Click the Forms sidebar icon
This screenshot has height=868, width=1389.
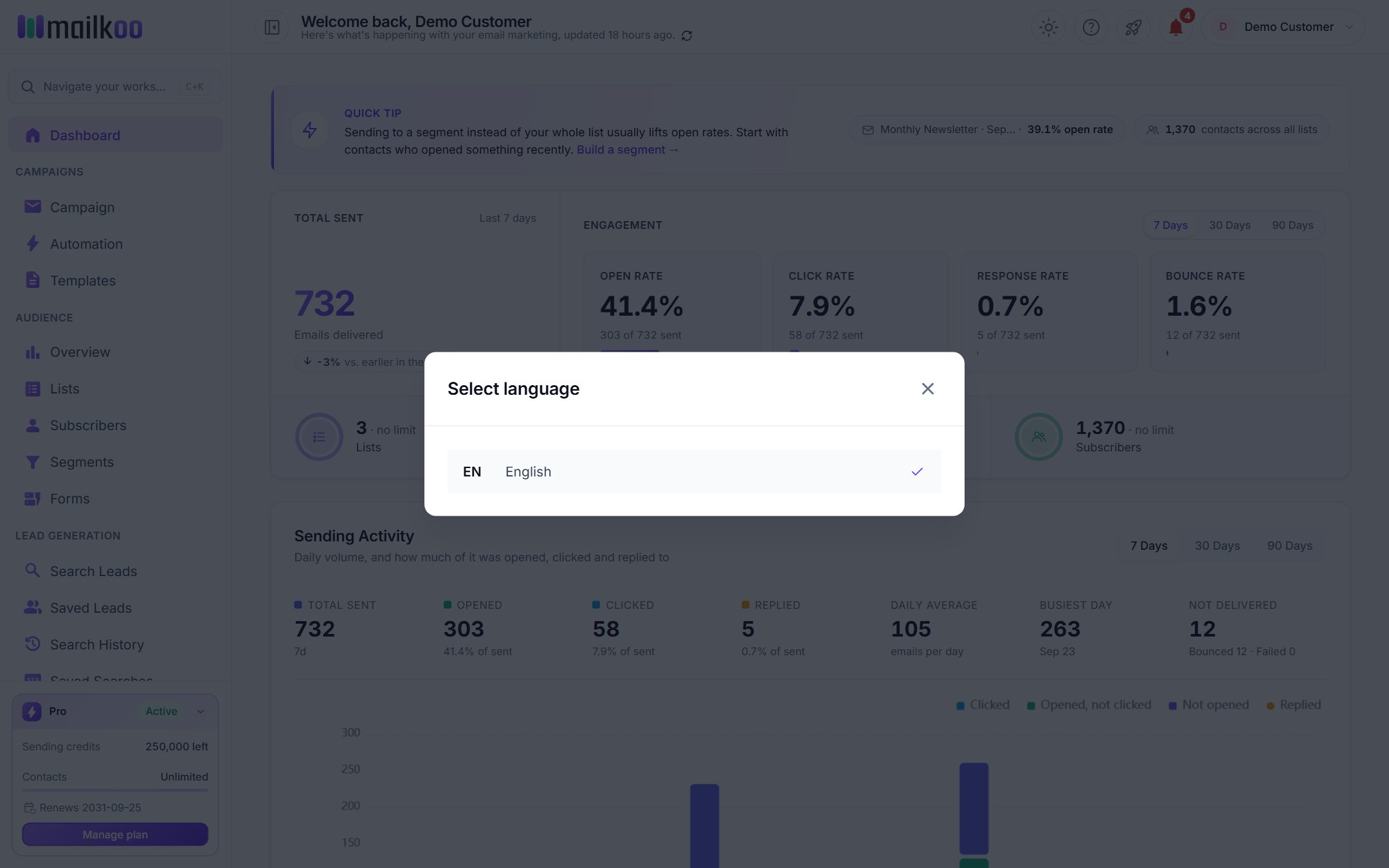(32, 498)
